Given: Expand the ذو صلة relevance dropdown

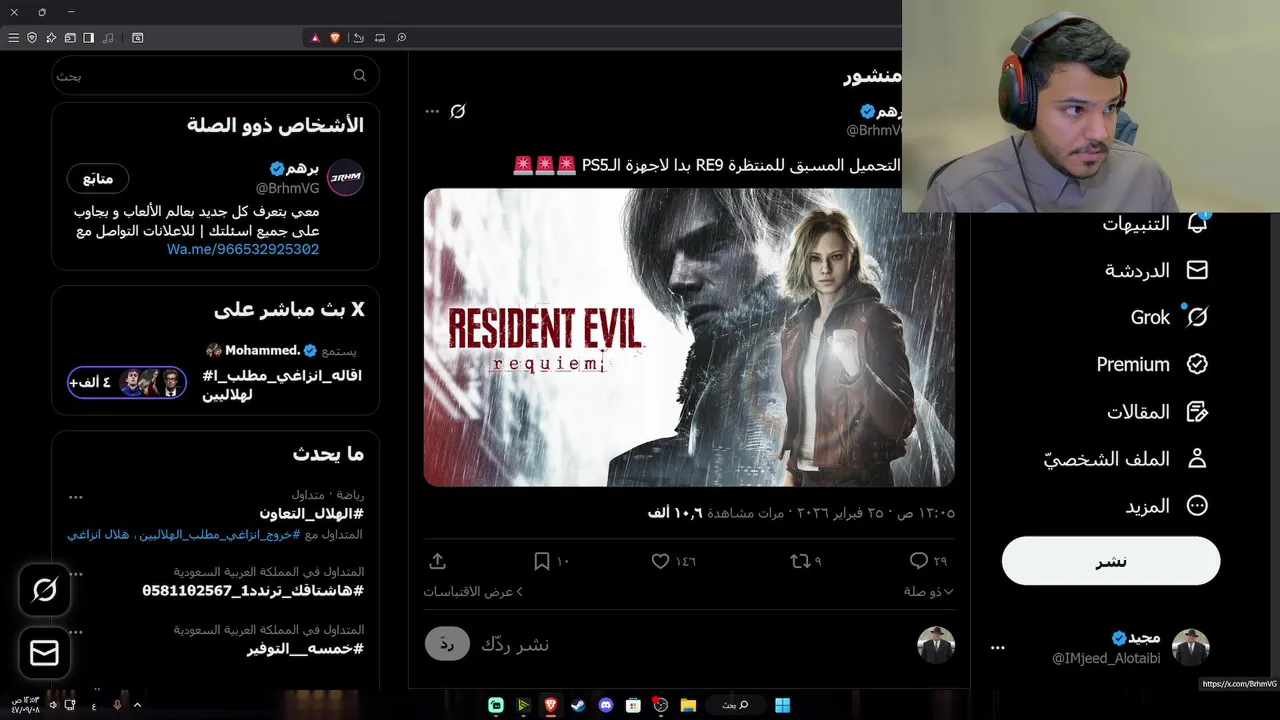Looking at the screenshot, I should click(x=929, y=591).
